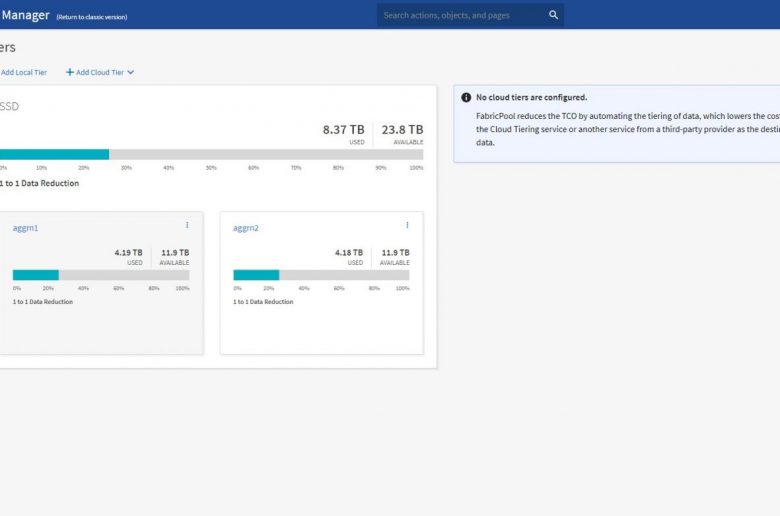The height and width of the screenshot is (516, 780).
Task: Click the 8.37 TB used value
Action: (x=343, y=130)
